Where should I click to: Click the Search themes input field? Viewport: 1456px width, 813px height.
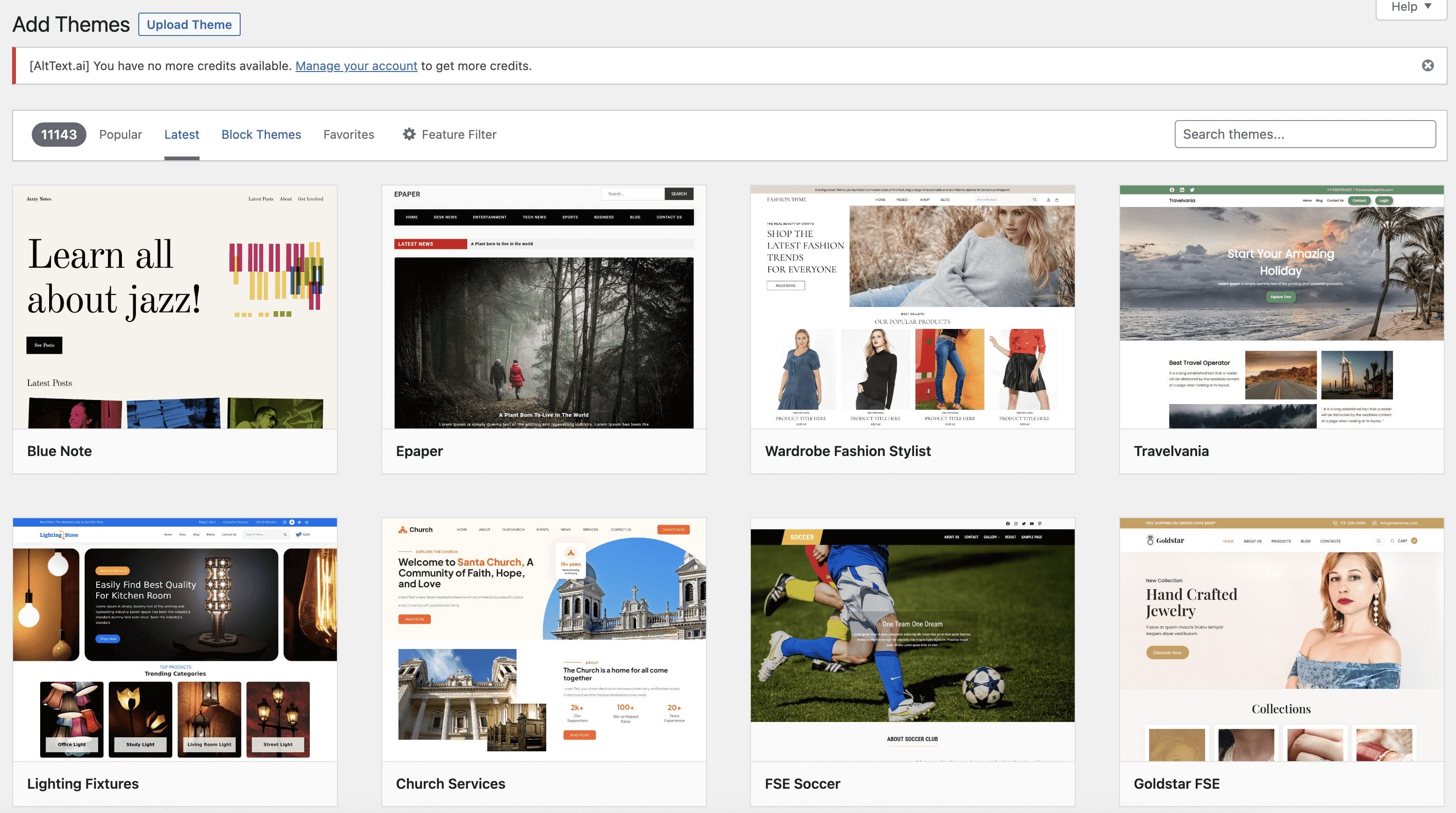[x=1305, y=134]
